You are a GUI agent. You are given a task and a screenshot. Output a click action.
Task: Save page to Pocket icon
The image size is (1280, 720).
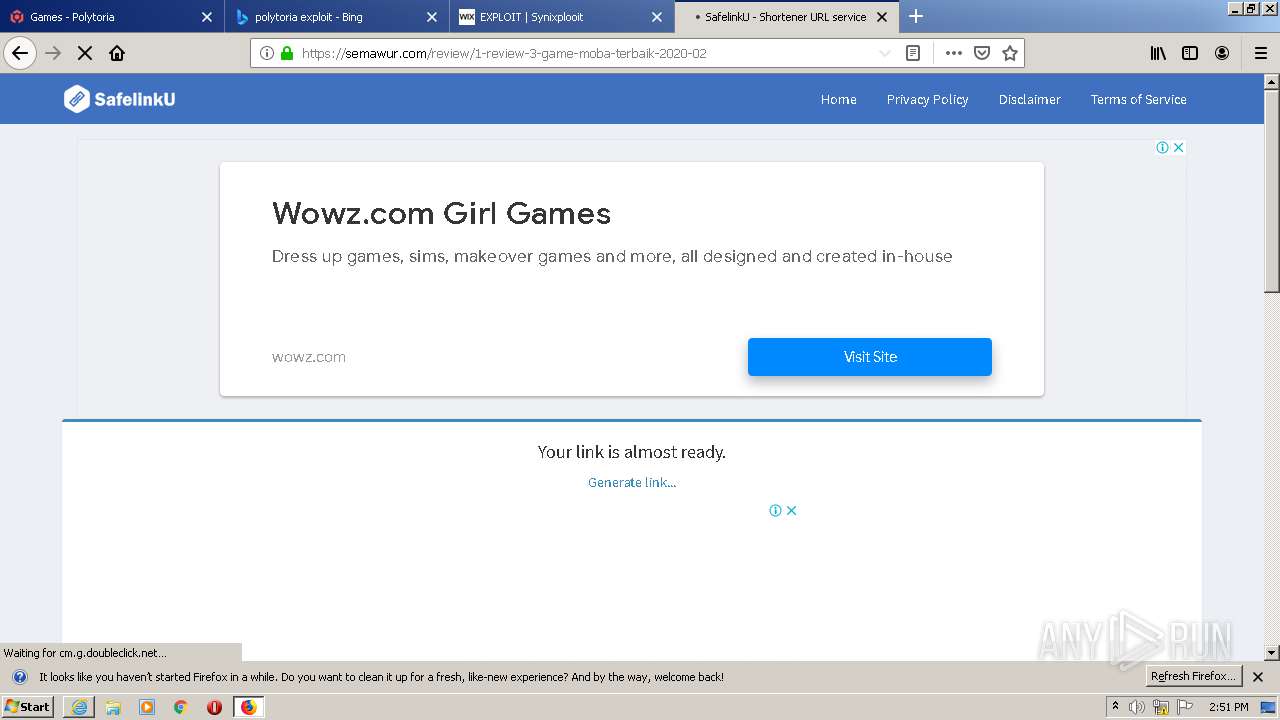click(x=982, y=53)
